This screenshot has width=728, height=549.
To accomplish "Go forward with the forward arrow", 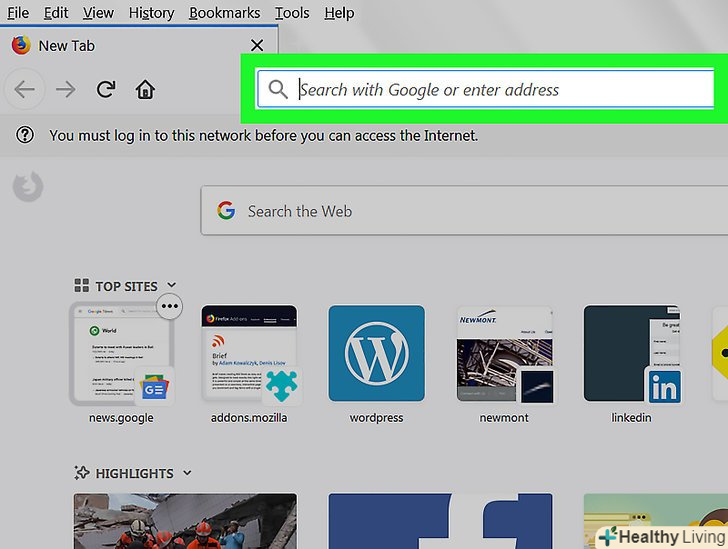I will tap(65, 89).
